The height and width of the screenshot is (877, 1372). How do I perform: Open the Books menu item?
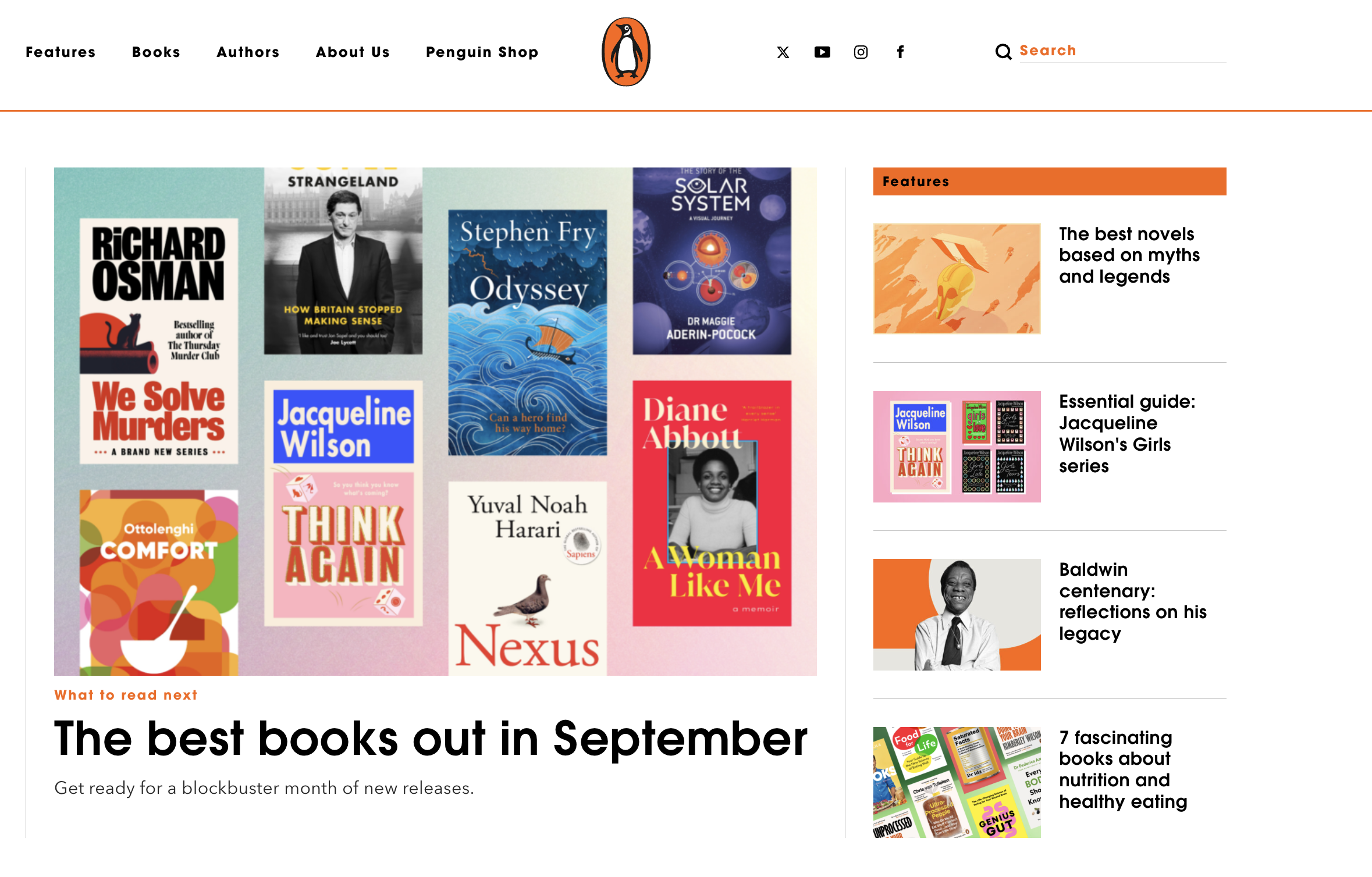click(156, 52)
